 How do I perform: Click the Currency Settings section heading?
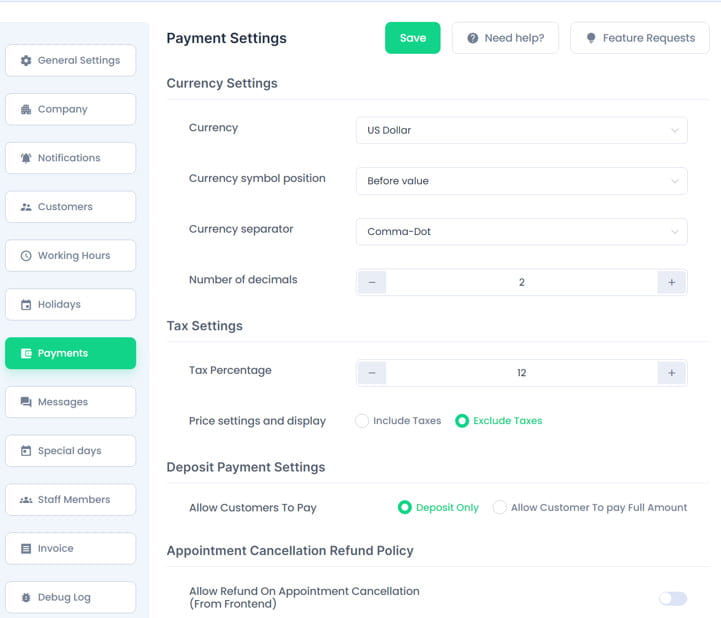coord(222,83)
